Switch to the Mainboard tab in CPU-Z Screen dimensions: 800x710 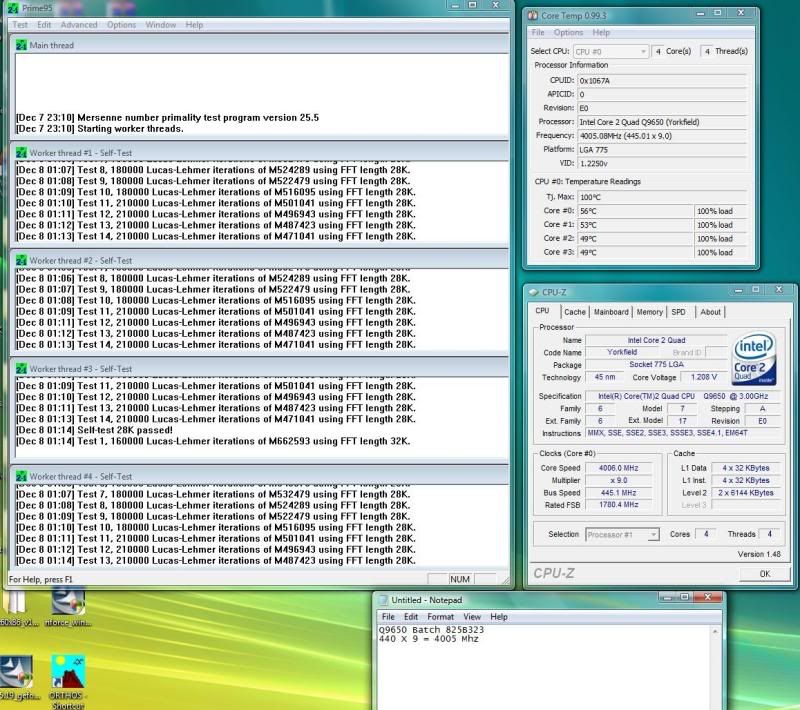point(611,312)
